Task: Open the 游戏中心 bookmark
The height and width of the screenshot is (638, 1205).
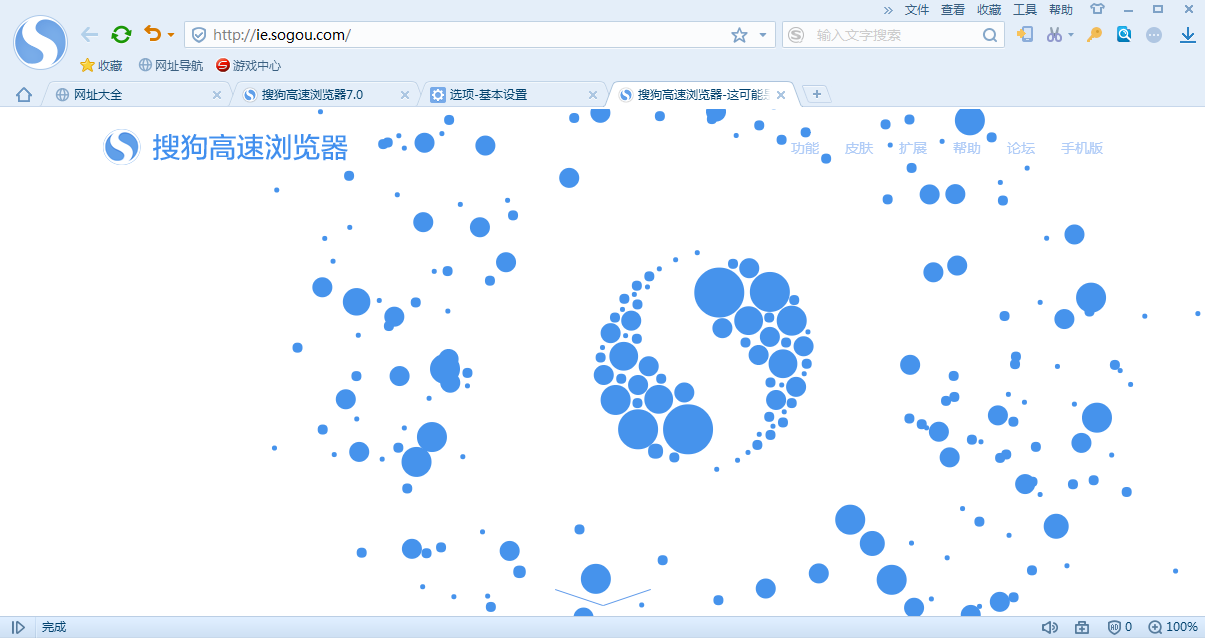Action: click(249, 66)
